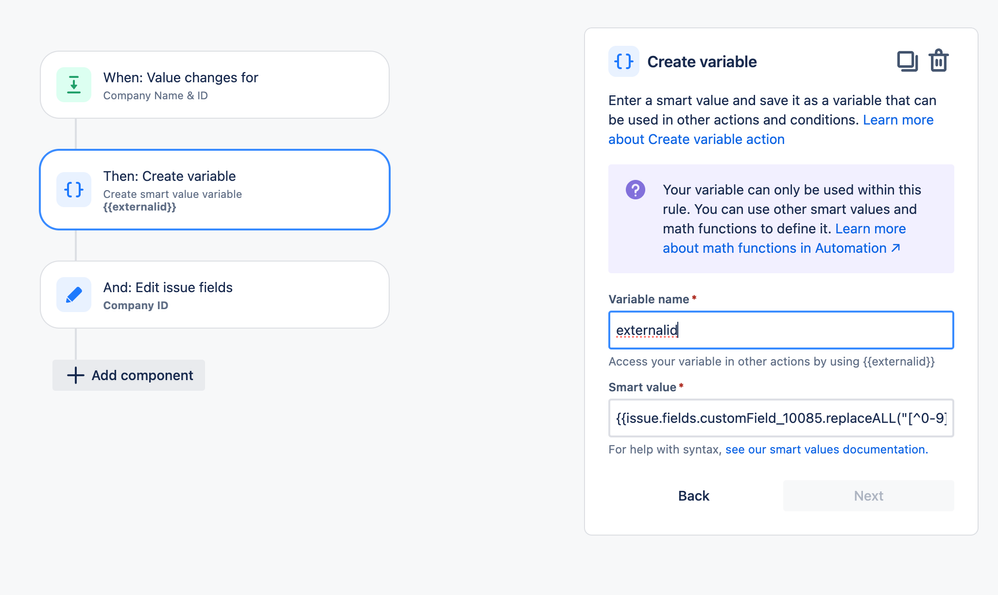998x595 pixels.
Task: Click the panel header curly braces icon
Action: point(624,62)
